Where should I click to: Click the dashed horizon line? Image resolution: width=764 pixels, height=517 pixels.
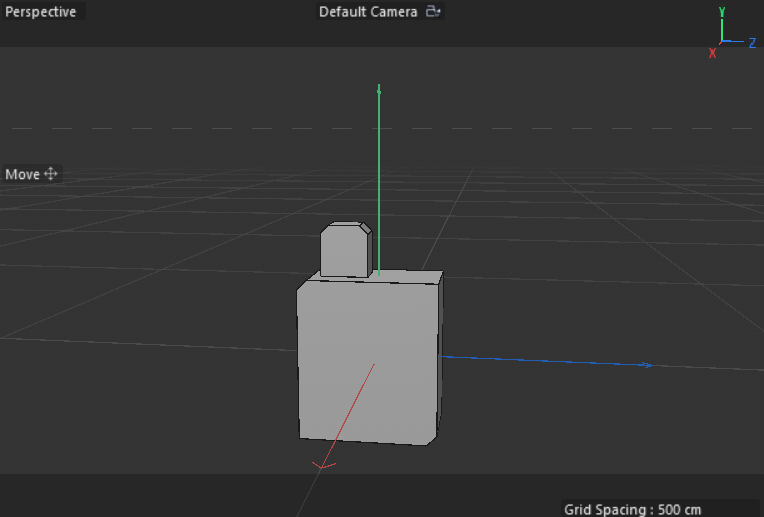200,128
